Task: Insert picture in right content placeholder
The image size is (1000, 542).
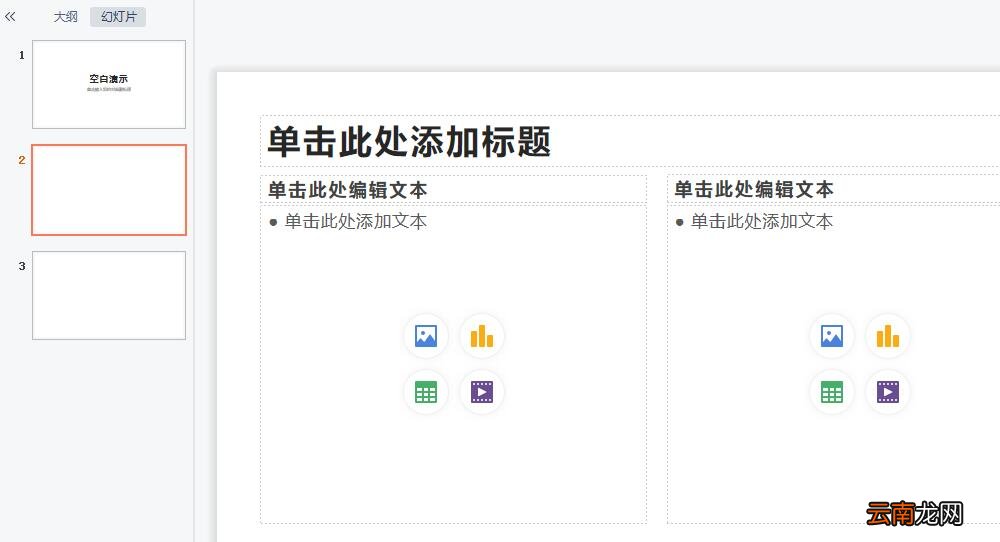Action: [832, 336]
